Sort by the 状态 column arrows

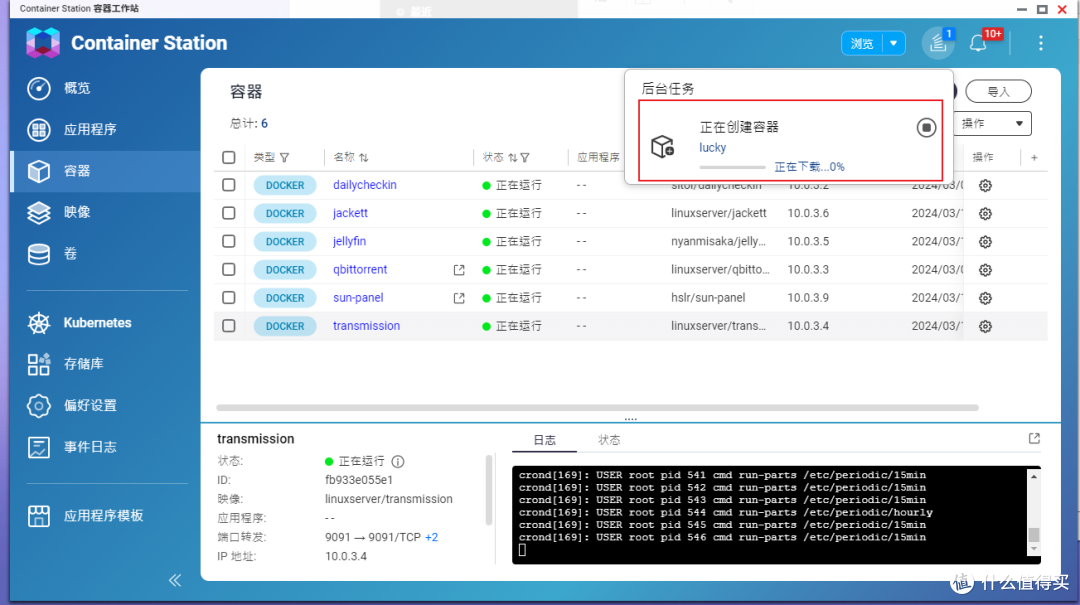(x=512, y=158)
